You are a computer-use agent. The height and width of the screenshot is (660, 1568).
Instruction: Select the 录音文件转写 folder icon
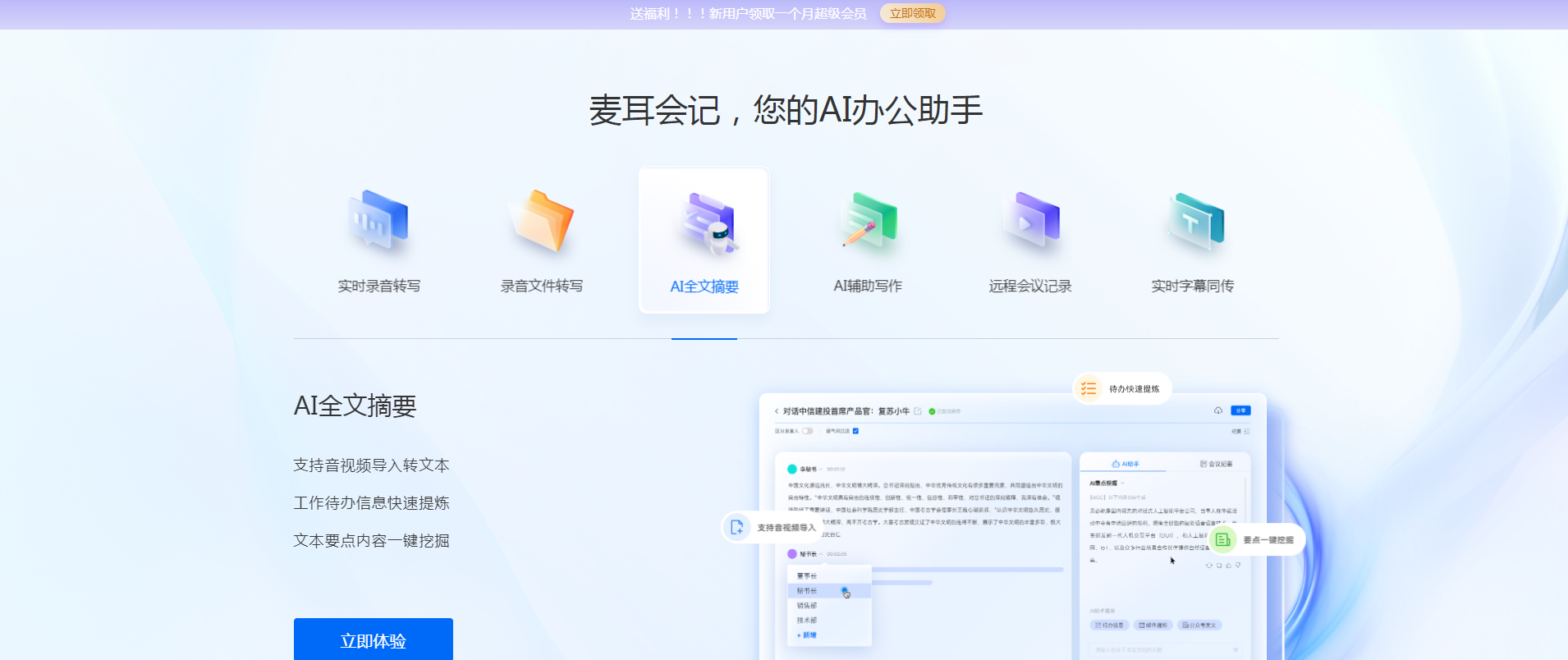coord(541,221)
